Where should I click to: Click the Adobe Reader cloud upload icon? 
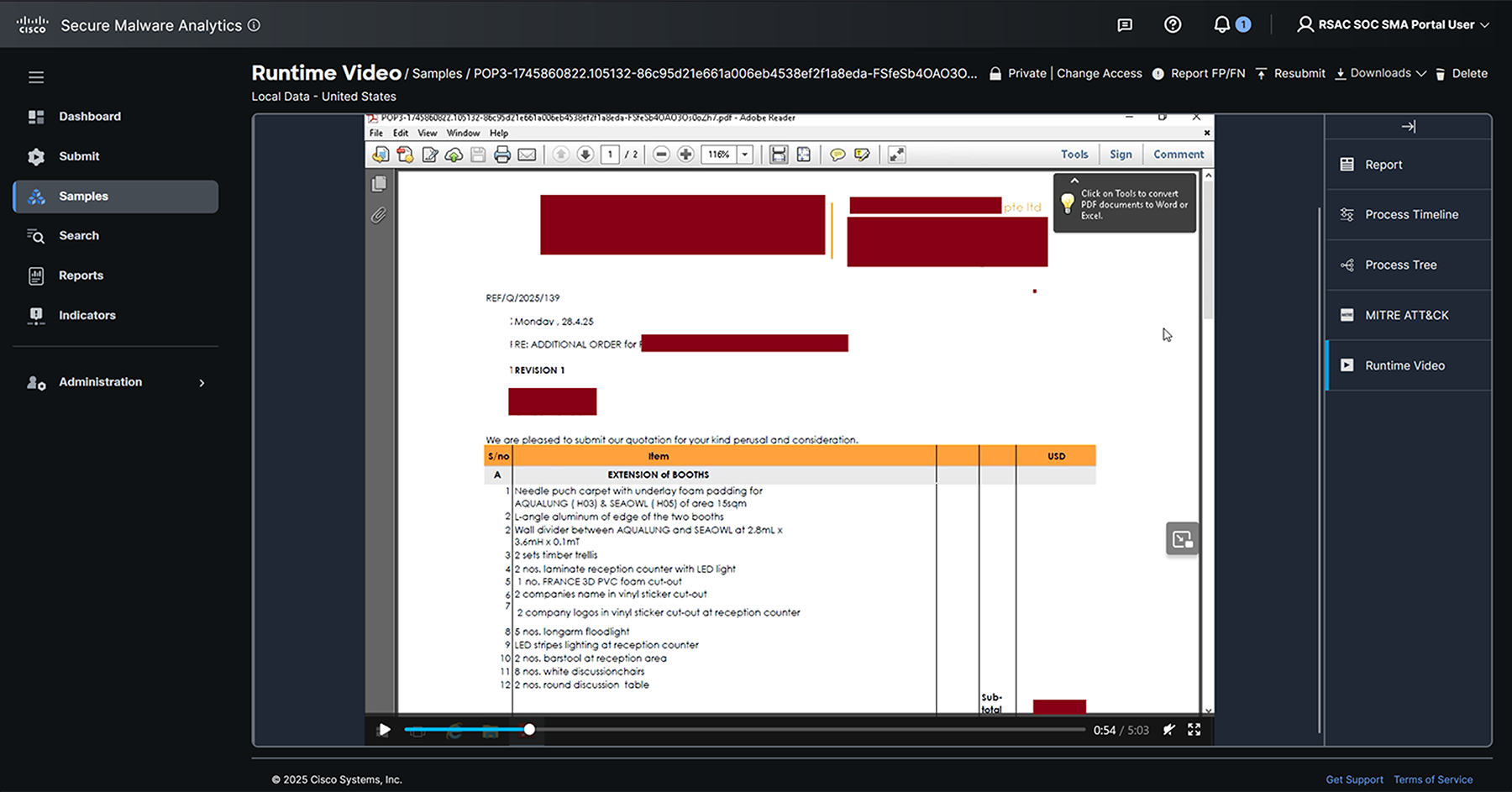tap(454, 155)
